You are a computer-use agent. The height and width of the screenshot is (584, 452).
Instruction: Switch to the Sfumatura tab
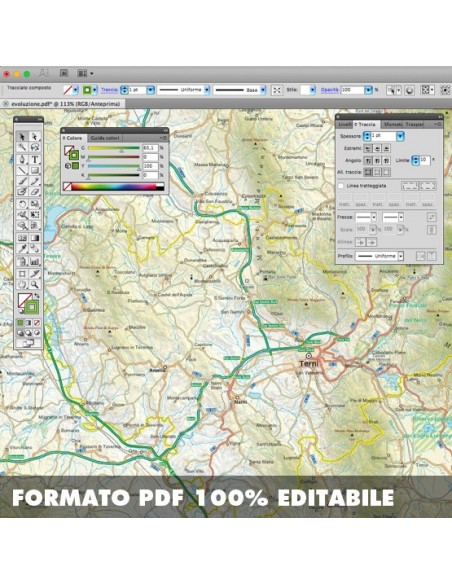pos(392,124)
